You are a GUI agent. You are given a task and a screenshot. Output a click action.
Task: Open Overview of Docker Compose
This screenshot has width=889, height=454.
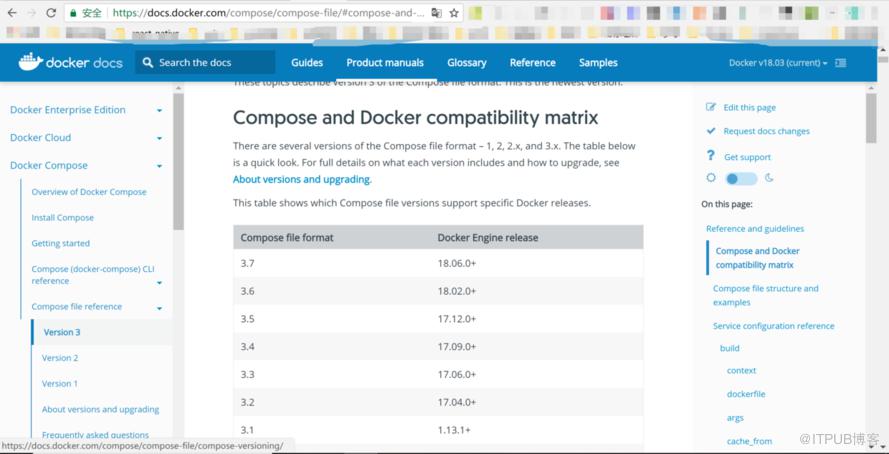(x=89, y=192)
